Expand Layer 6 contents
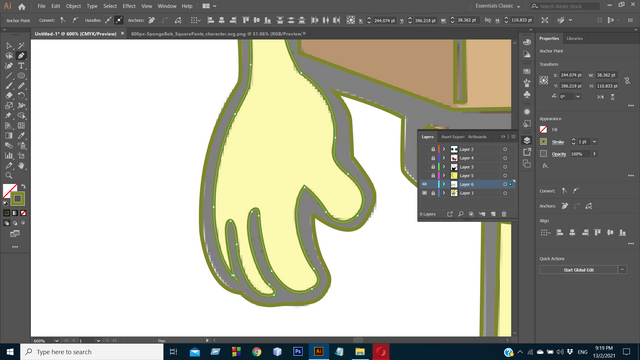The width and height of the screenshot is (640, 360). (444, 184)
